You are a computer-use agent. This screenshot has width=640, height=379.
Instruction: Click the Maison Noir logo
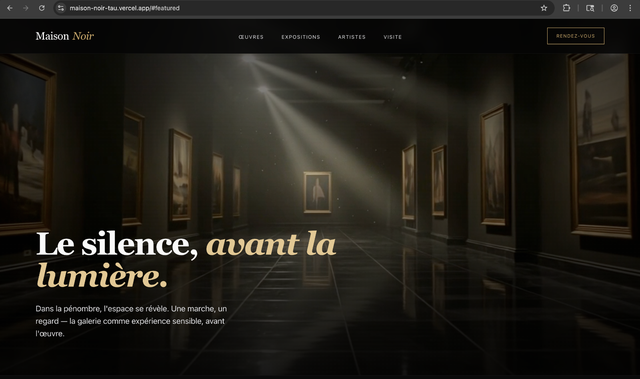pyautogui.click(x=64, y=36)
